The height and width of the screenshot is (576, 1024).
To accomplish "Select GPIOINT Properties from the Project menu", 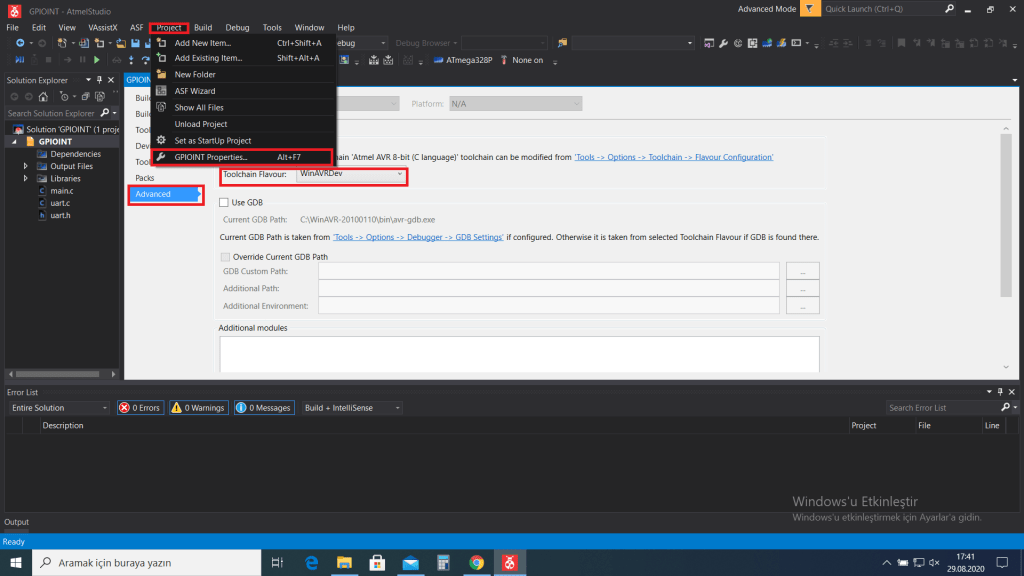I will coord(210,157).
